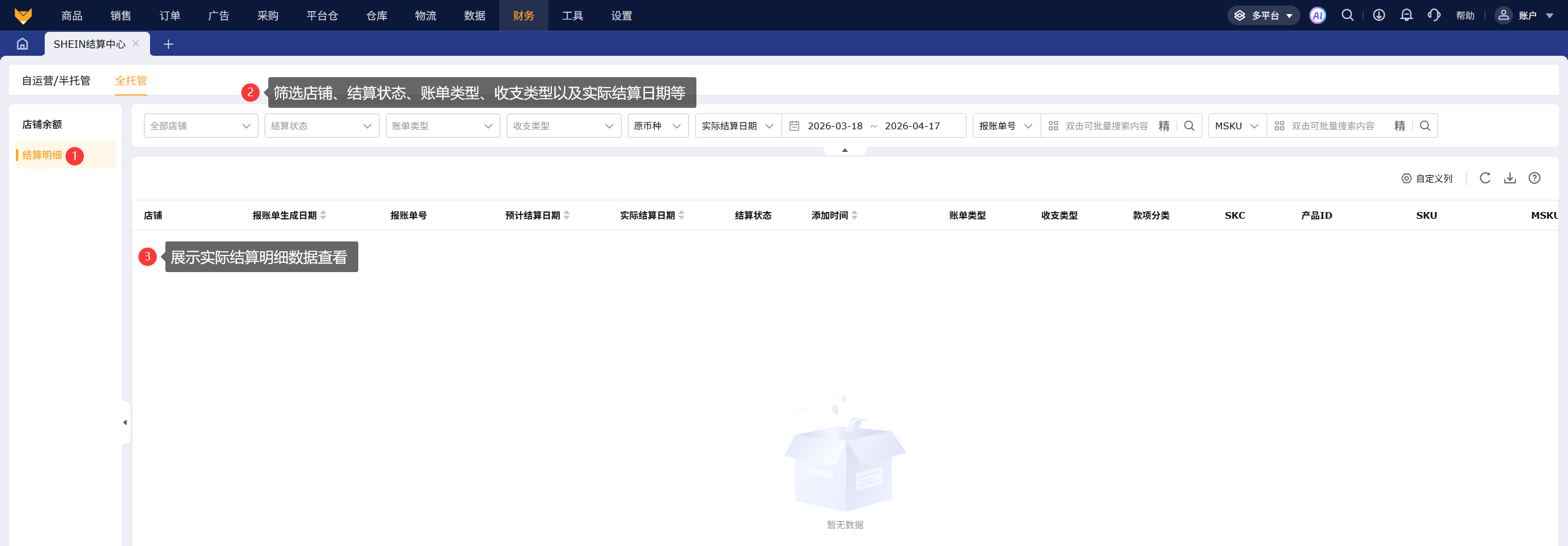This screenshot has height=546, width=1568.
Task: Open the 物流 menu
Action: [426, 15]
